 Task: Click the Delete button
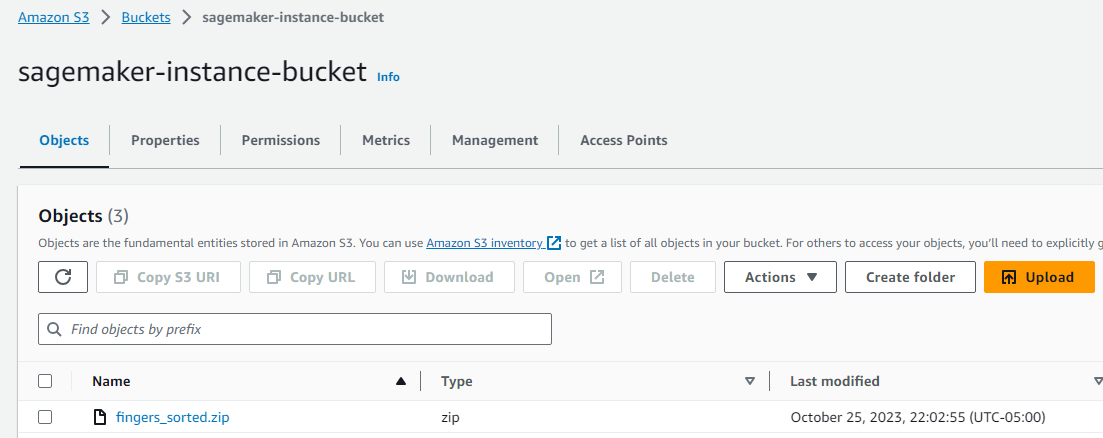point(673,277)
